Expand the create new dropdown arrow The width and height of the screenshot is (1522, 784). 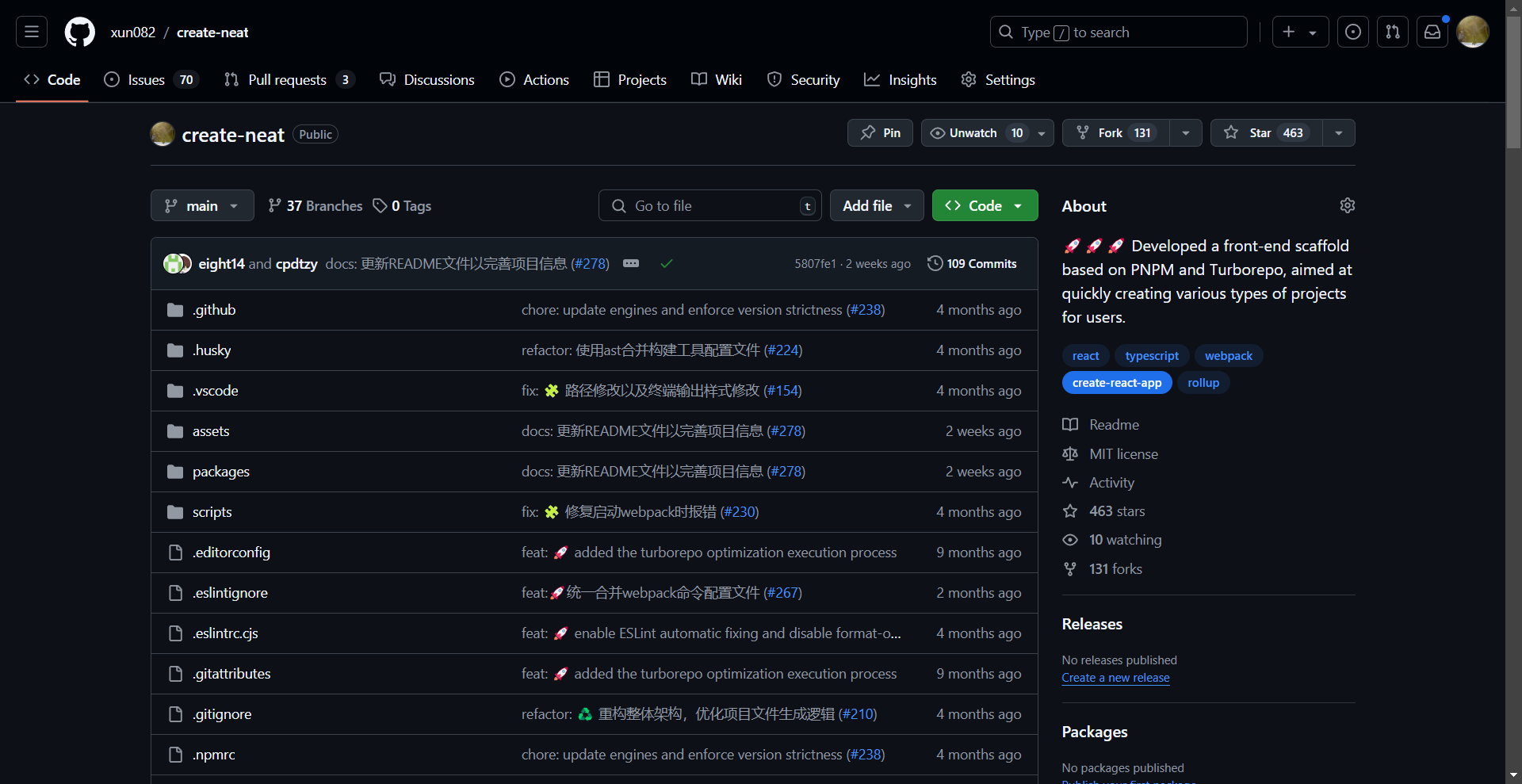pyautogui.click(x=1314, y=33)
